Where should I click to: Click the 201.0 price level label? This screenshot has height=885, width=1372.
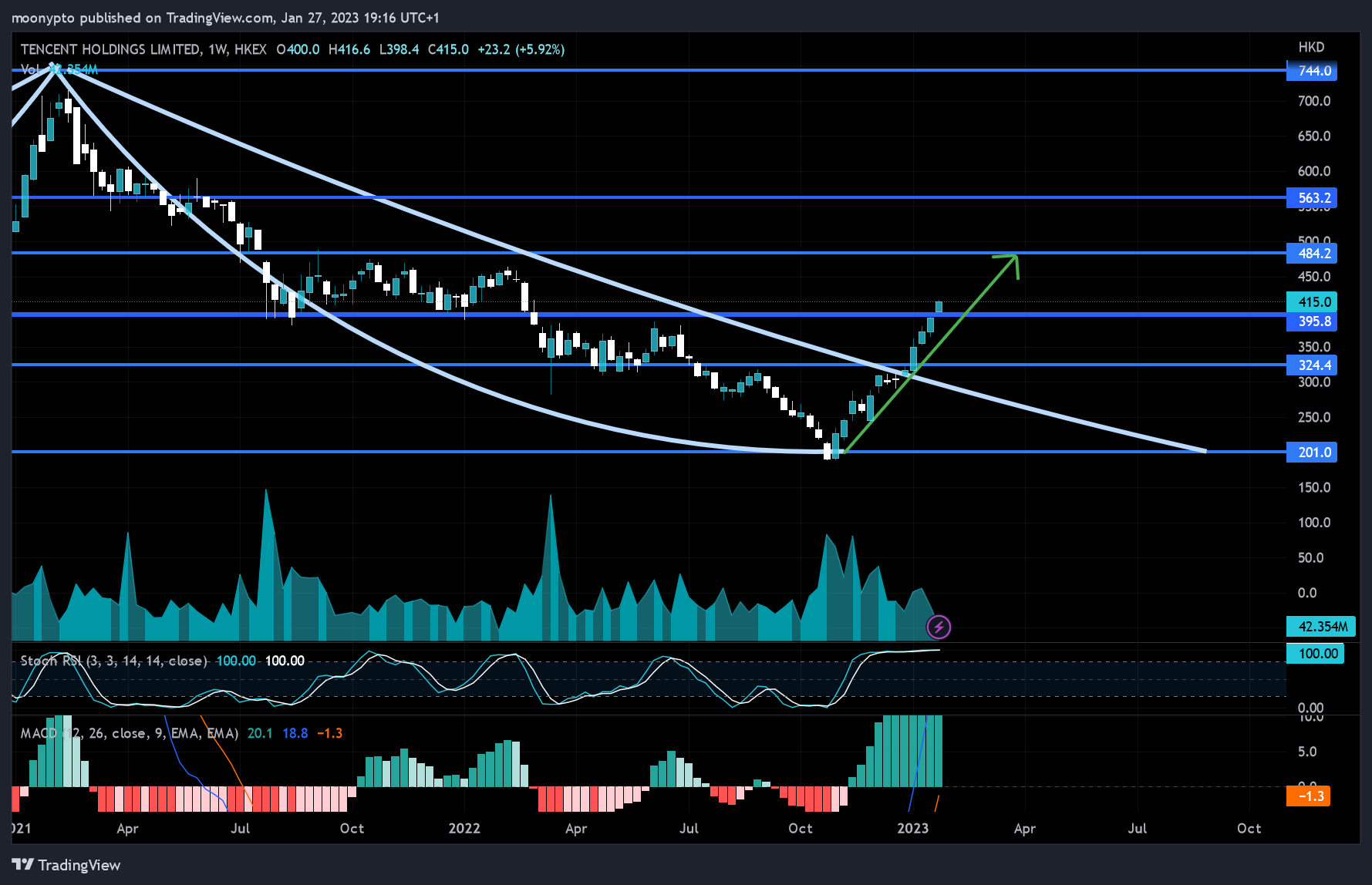(x=1312, y=453)
